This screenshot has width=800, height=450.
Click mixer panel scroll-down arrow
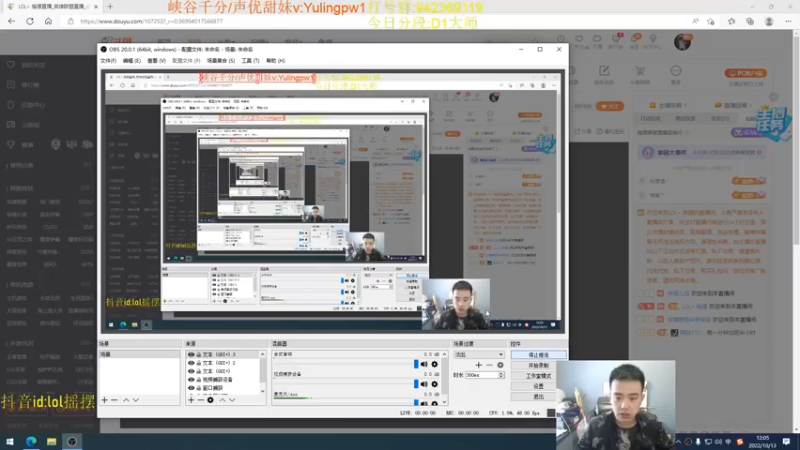coord(444,402)
